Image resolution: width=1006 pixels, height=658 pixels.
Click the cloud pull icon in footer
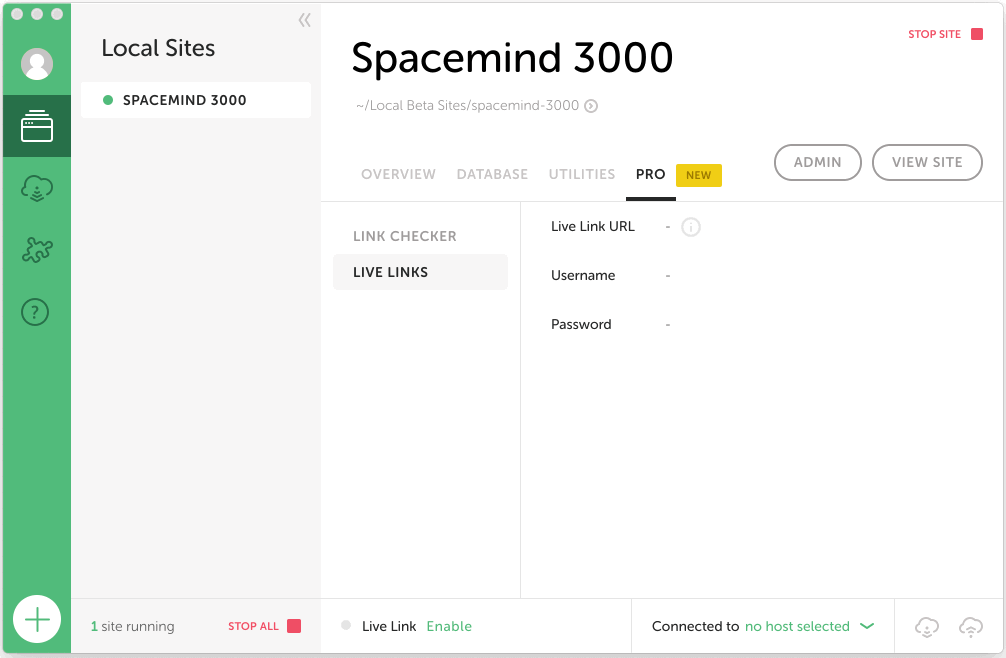point(927,627)
